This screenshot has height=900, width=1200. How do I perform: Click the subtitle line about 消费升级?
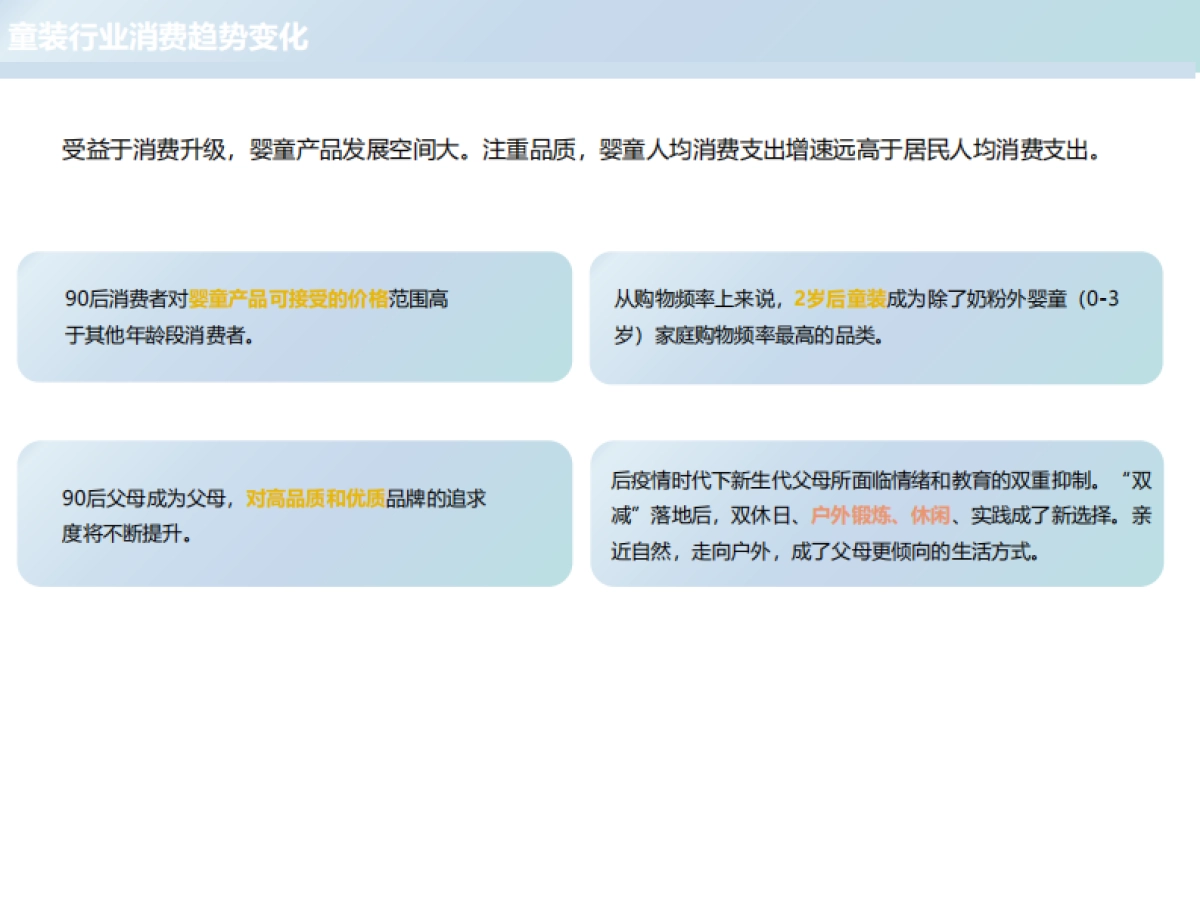tap(580, 152)
